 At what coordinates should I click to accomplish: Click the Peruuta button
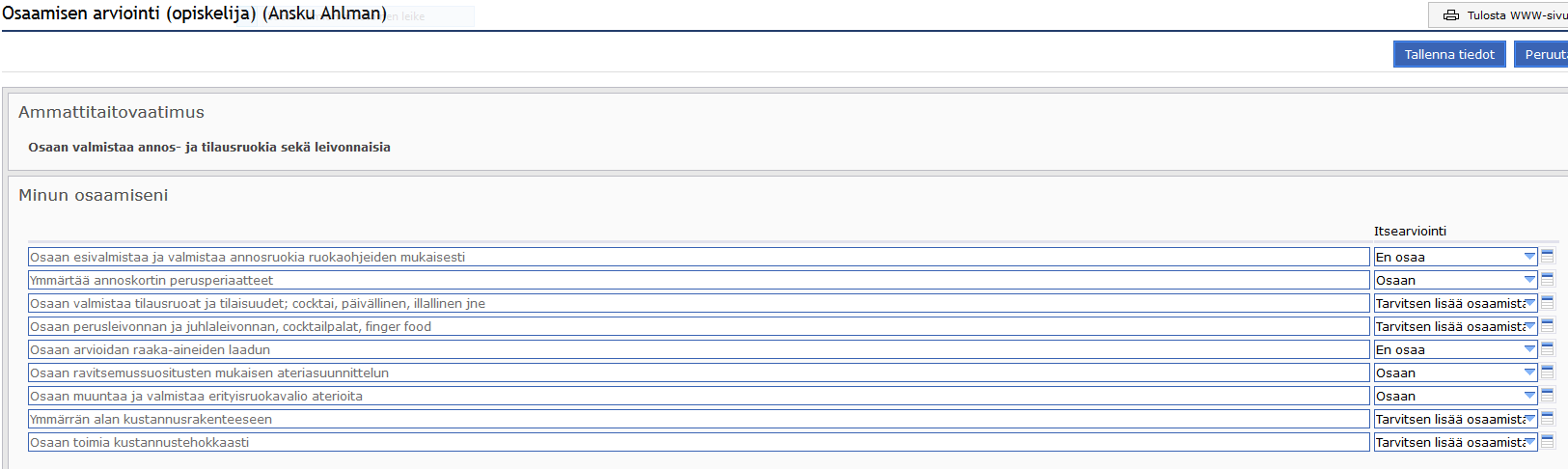(1542, 54)
